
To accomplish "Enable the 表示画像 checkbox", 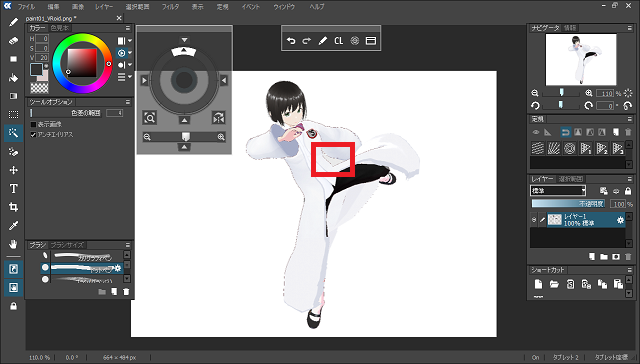I will pos(33,124).
